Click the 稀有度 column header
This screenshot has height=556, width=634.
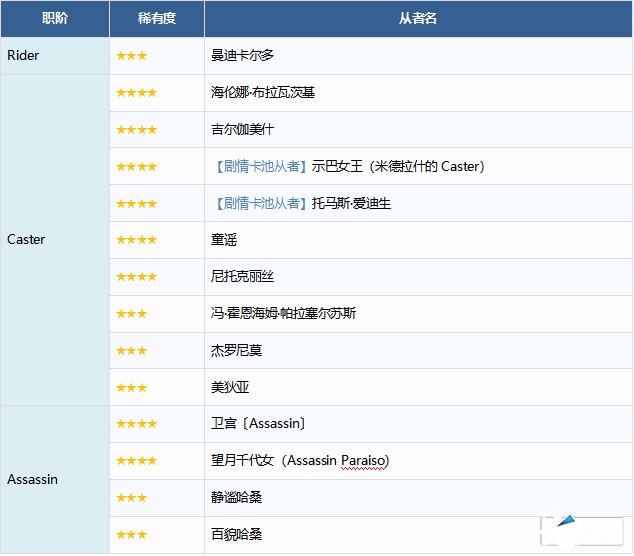click(x=156, y=19)
